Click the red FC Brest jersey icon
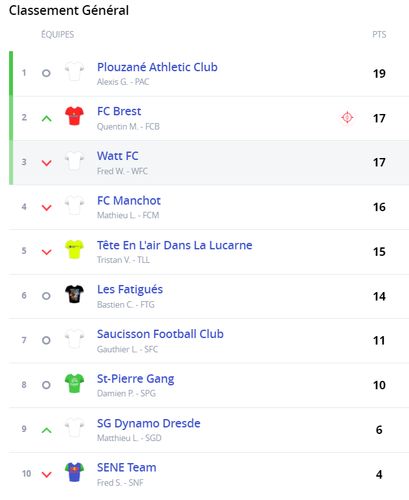Screen dimensions: 409x500 [74, 116]
